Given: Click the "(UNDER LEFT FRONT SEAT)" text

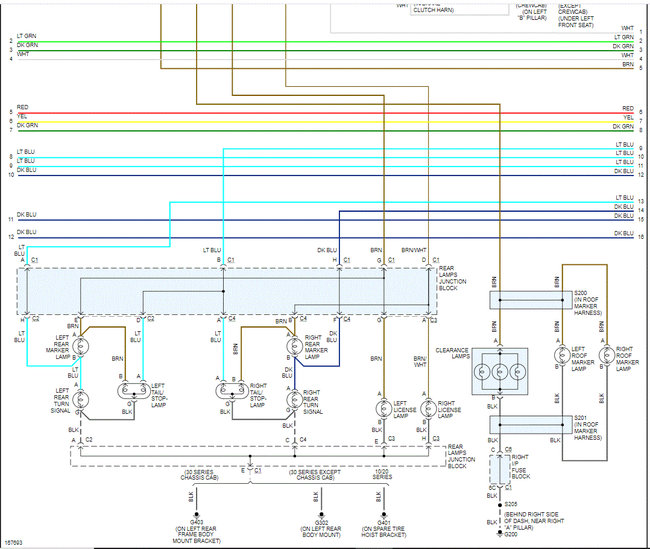Looking at the screenshot, I should [x=576, y=22].
